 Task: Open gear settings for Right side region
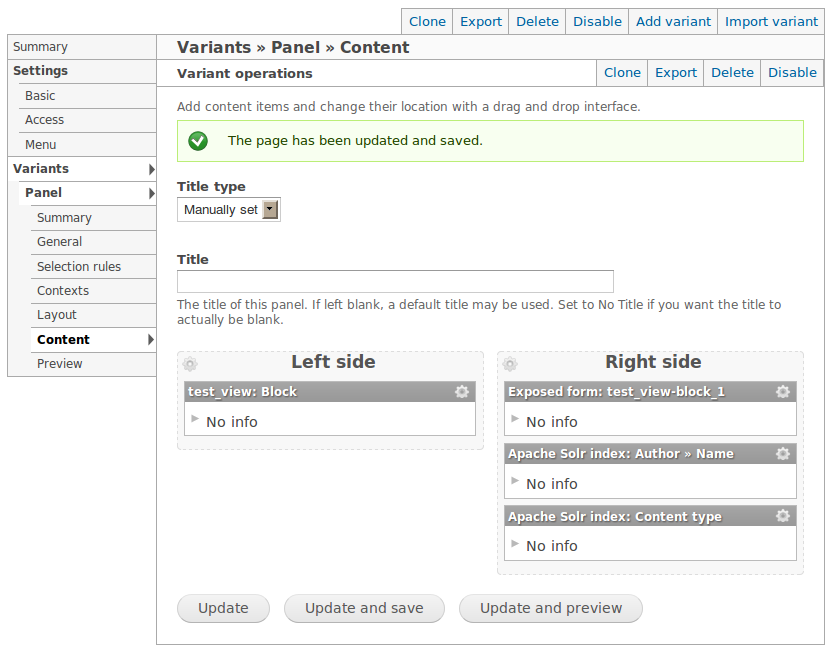tap(510, 364)
